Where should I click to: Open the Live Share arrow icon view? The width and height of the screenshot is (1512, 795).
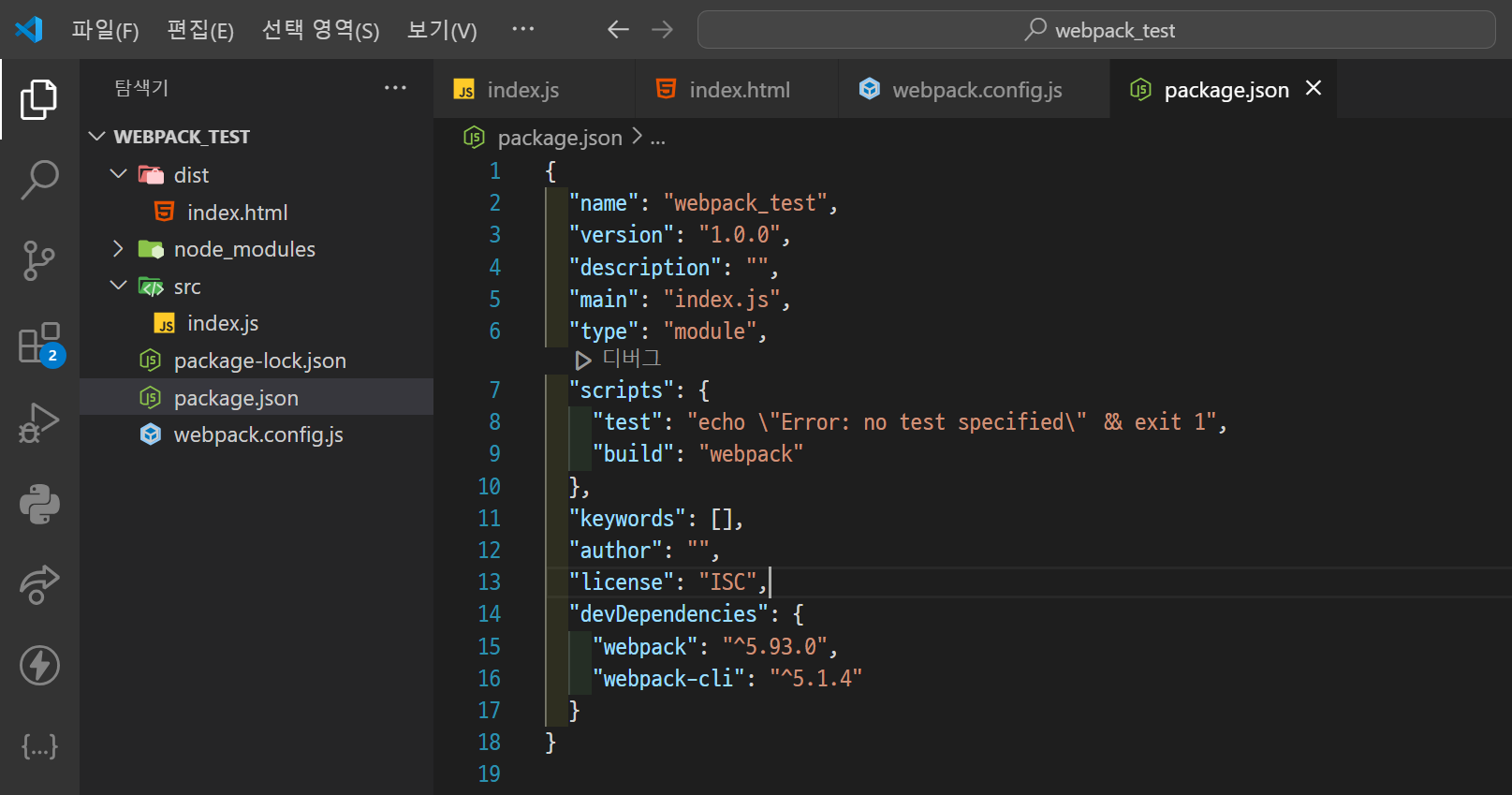[x=38, y=585]
